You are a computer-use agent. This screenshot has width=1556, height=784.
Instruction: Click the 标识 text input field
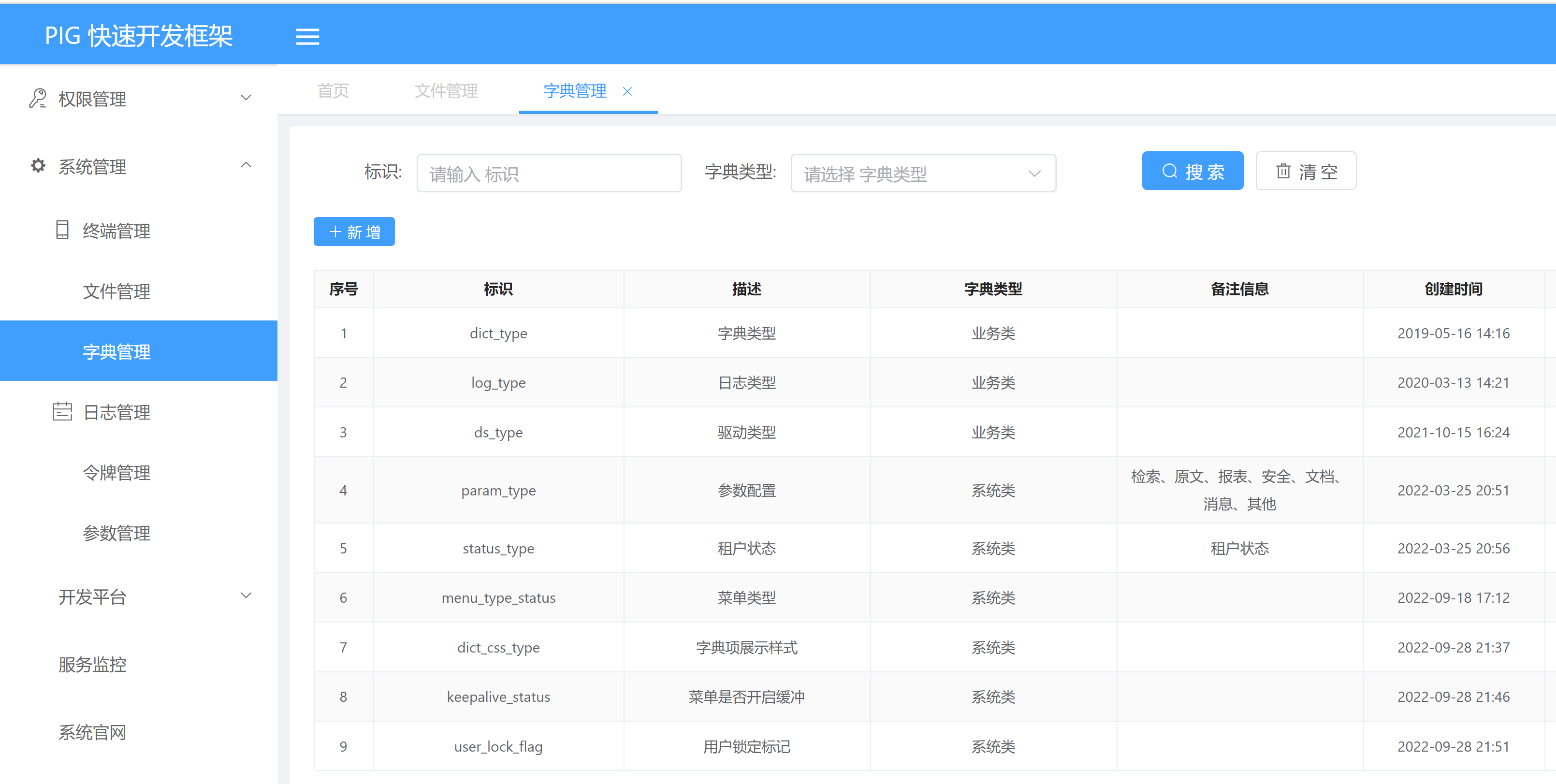coord(549,174)
